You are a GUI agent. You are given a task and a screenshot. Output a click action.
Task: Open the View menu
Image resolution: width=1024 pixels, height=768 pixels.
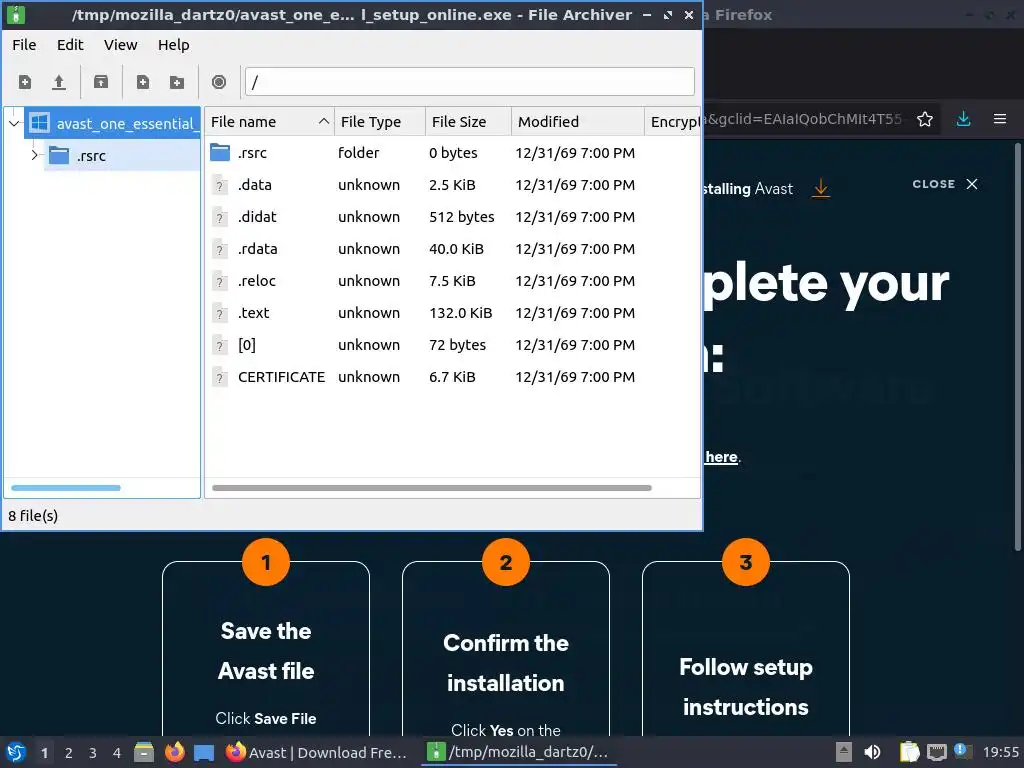[x=120, y=45]
